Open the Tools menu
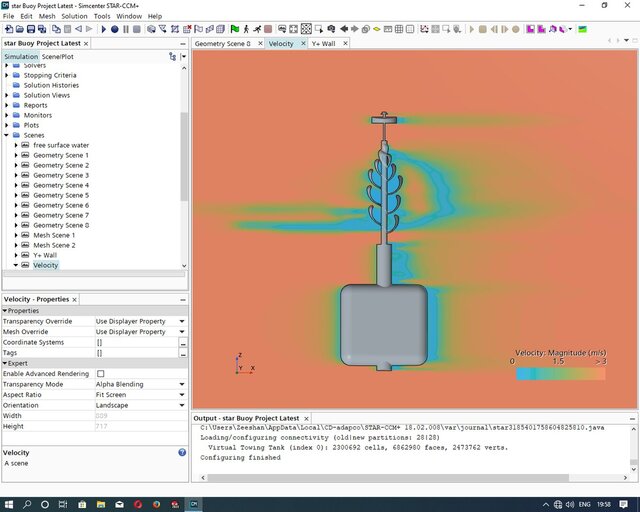 pyautogui.click(x=102, y=16)
